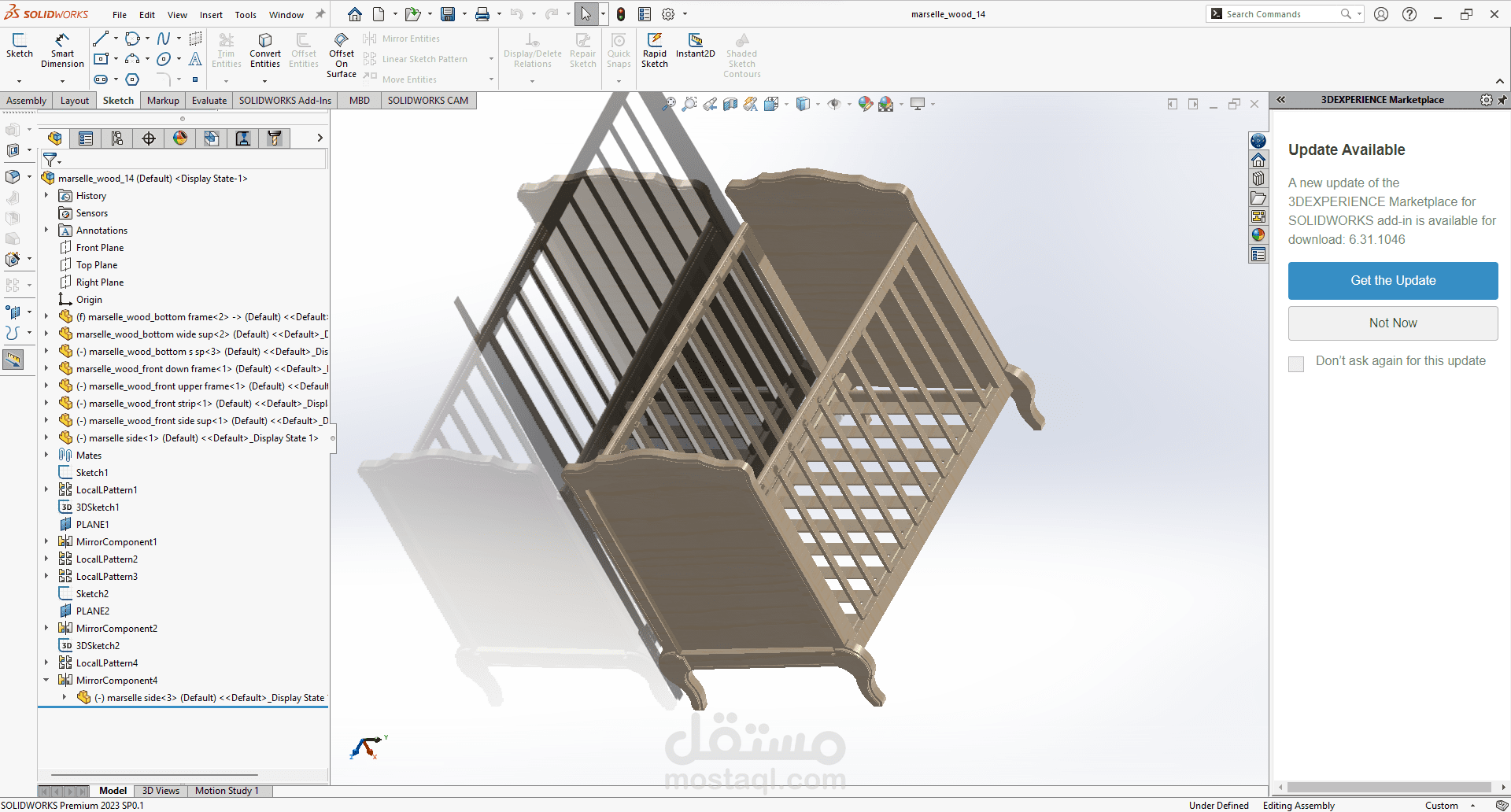Select Sketch1 in the feature tree

click(92, 473)
